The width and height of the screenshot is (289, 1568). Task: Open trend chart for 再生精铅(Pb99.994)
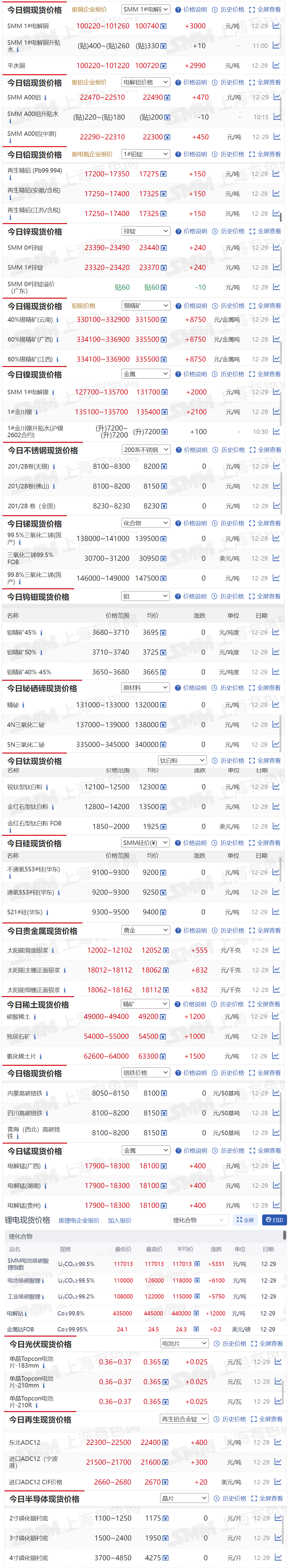276,173
